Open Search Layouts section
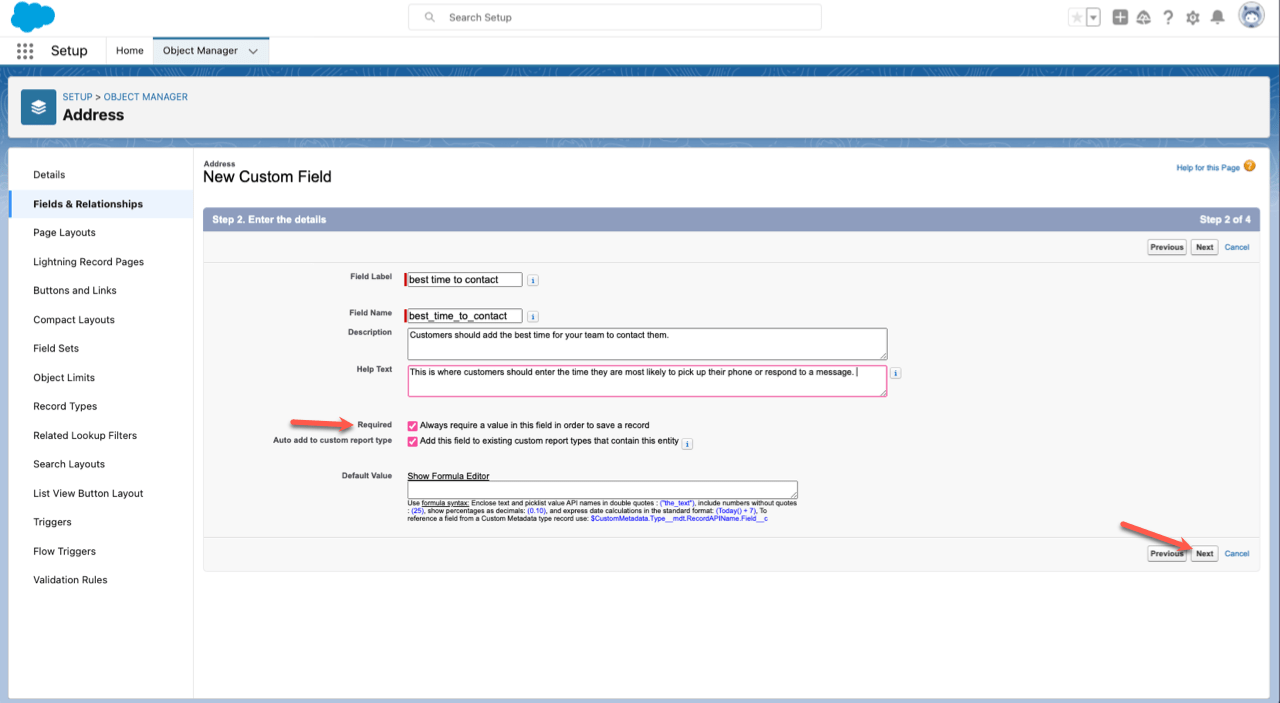 (69, 465)
